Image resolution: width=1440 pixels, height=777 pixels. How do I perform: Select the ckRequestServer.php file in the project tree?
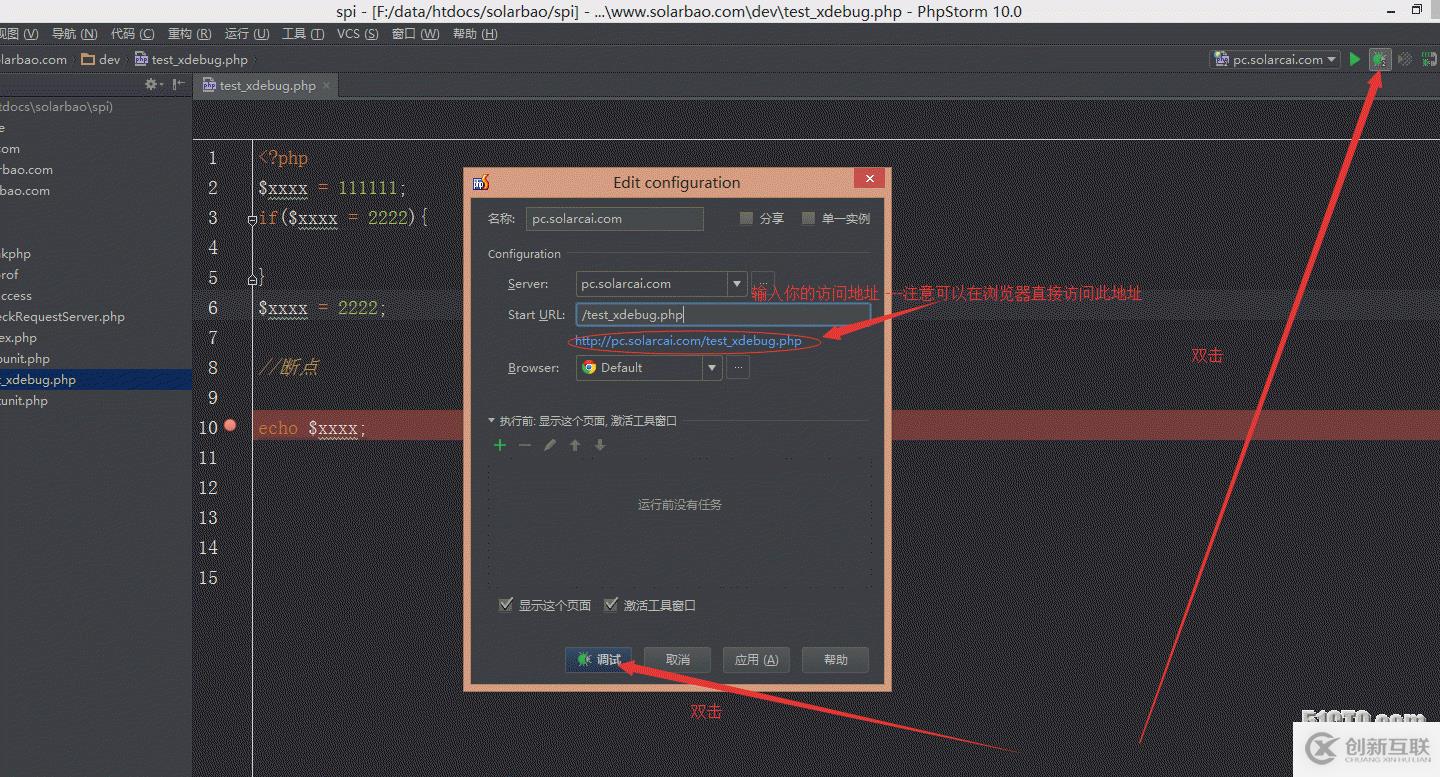62,317
